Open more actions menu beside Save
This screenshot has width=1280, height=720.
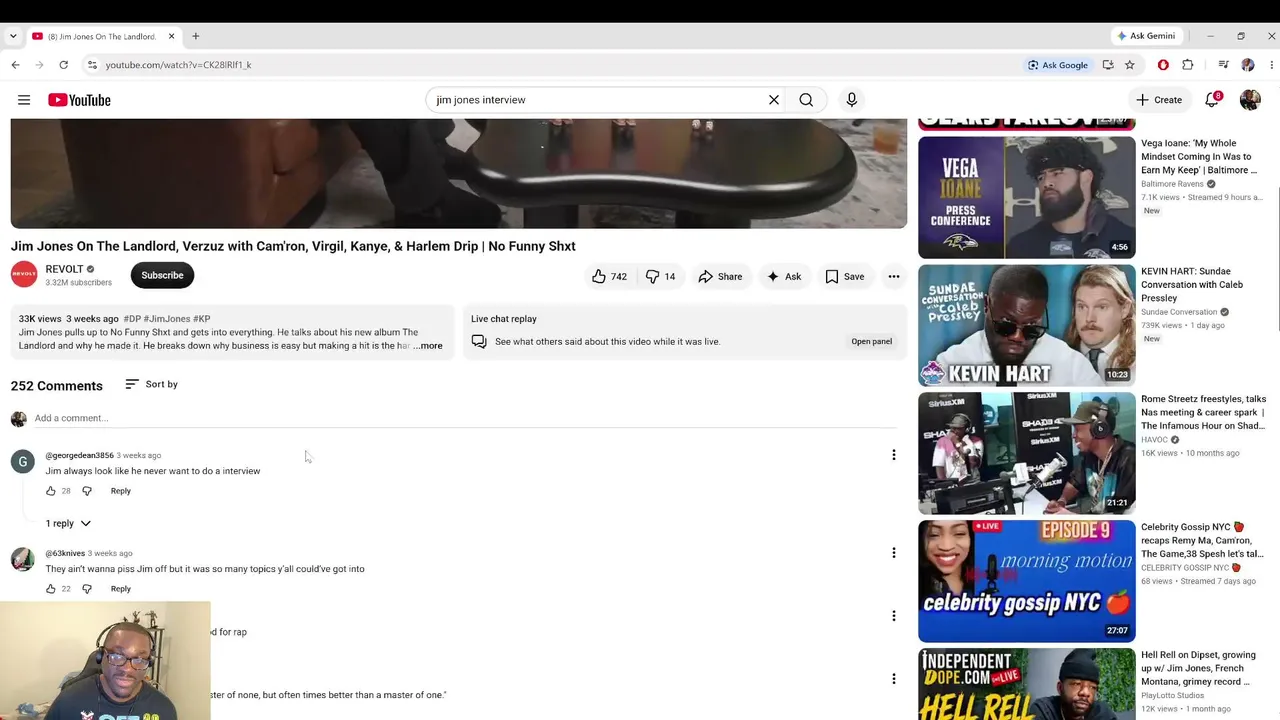(894, 276)
